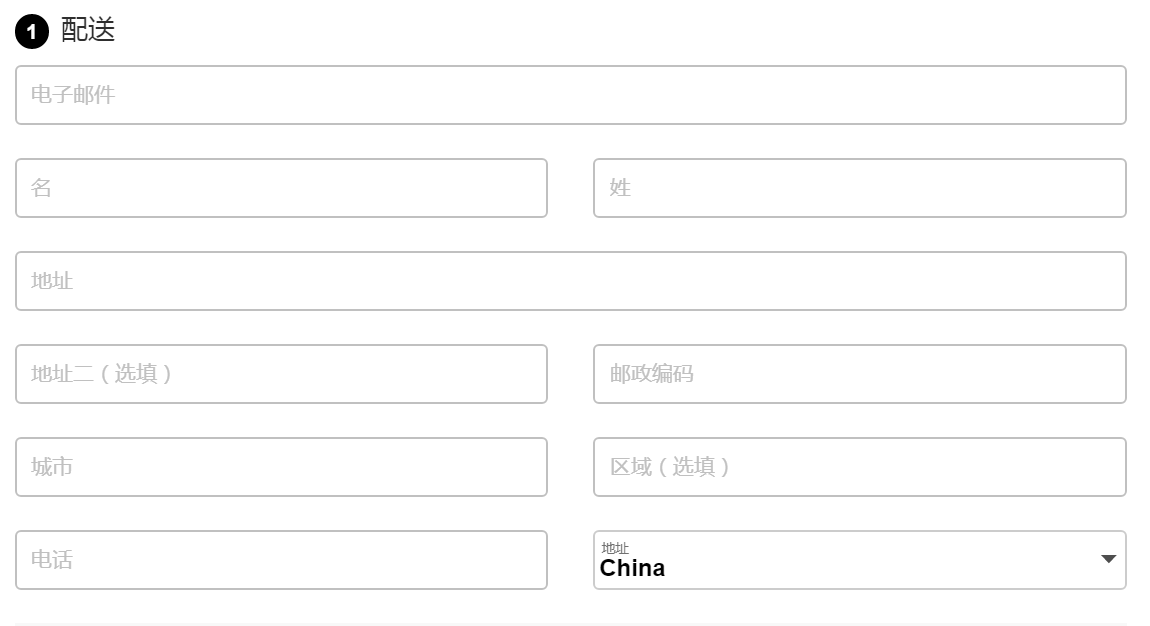Click the dropdown arrow in the country selector
1150x626 pixels.
pos(1108,559)
